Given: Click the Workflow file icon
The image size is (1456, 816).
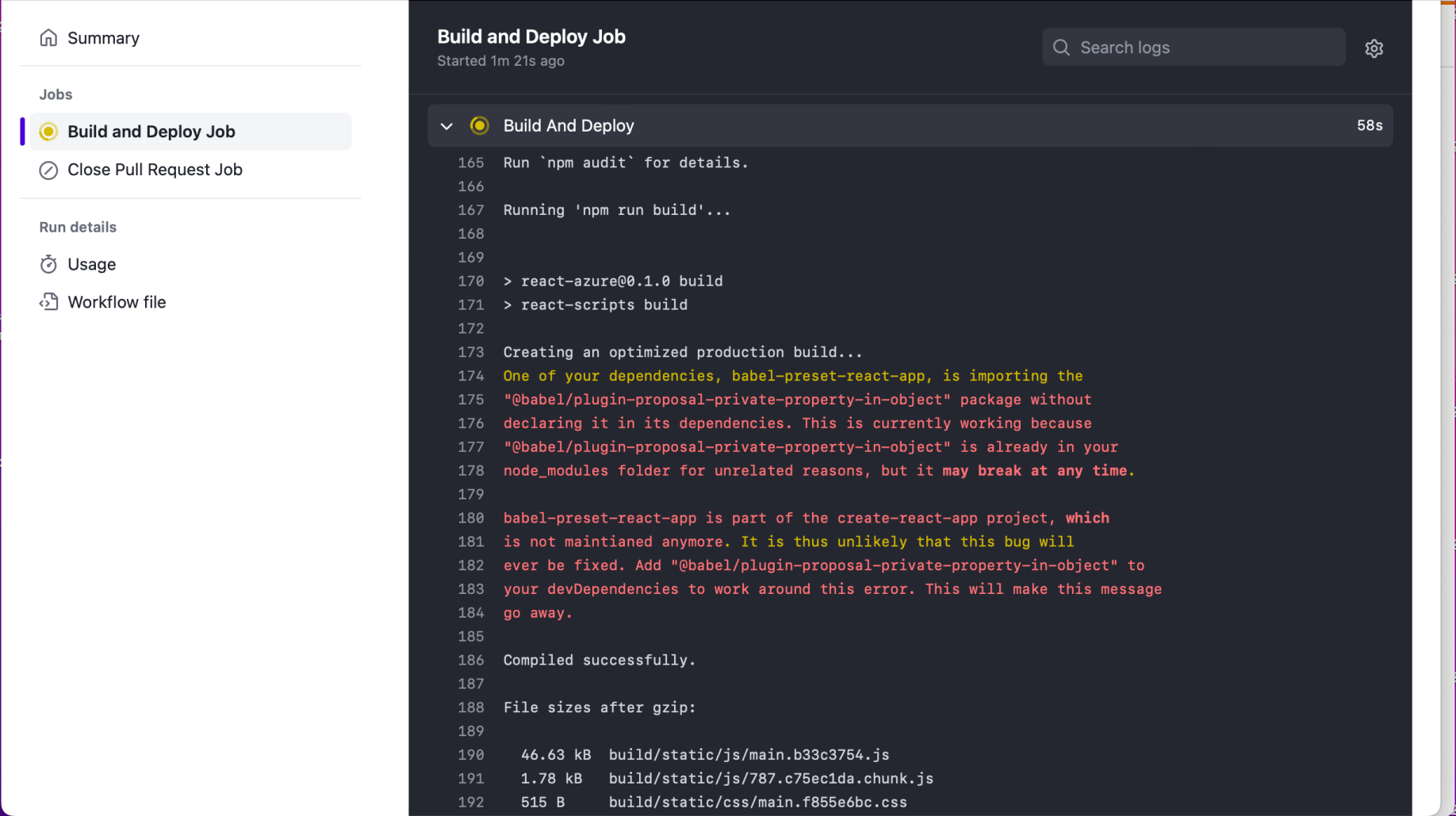Looking at the screenshot, I should point(48,302).
